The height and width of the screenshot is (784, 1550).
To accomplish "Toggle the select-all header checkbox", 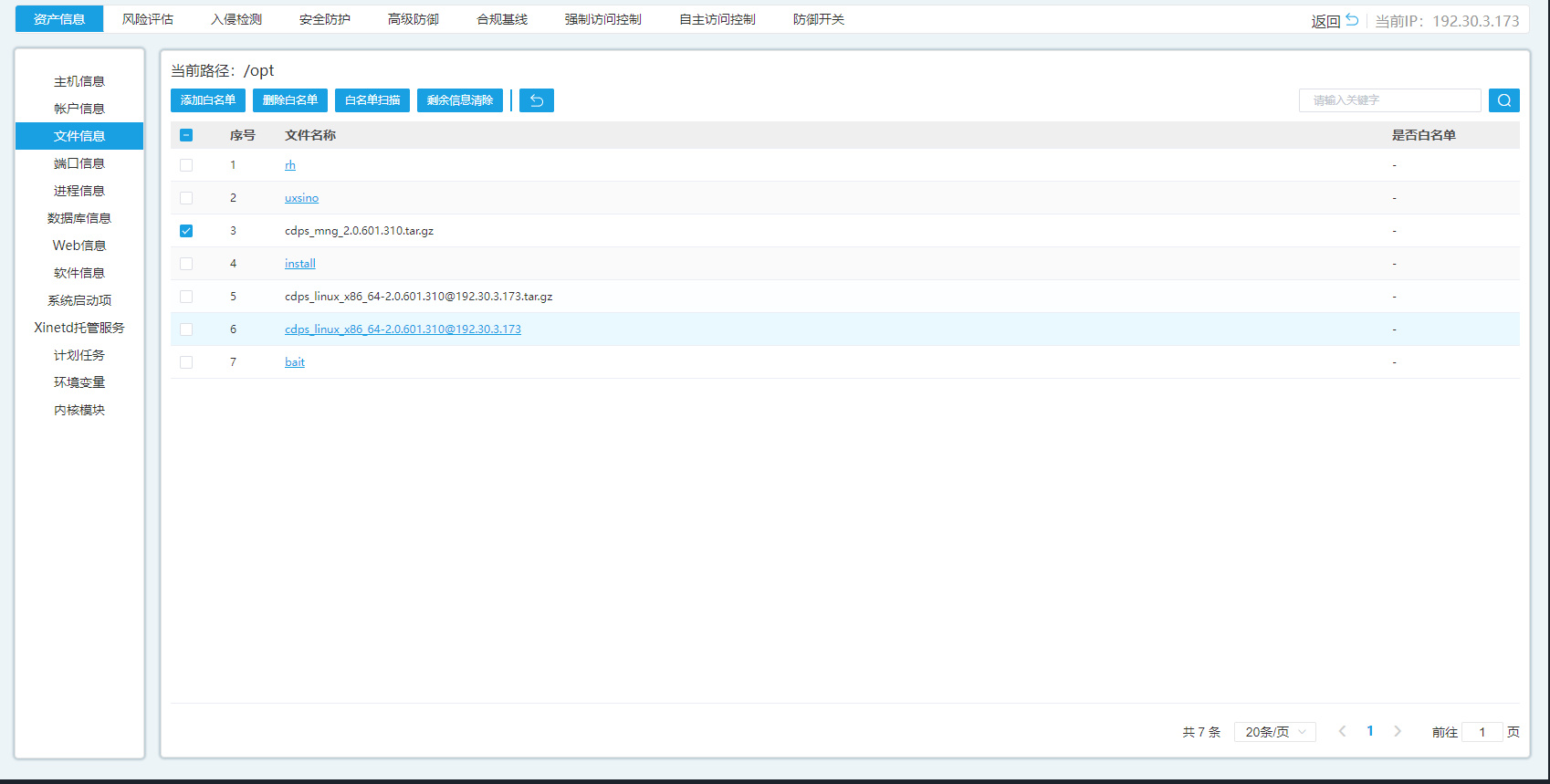I will (186, 135).
